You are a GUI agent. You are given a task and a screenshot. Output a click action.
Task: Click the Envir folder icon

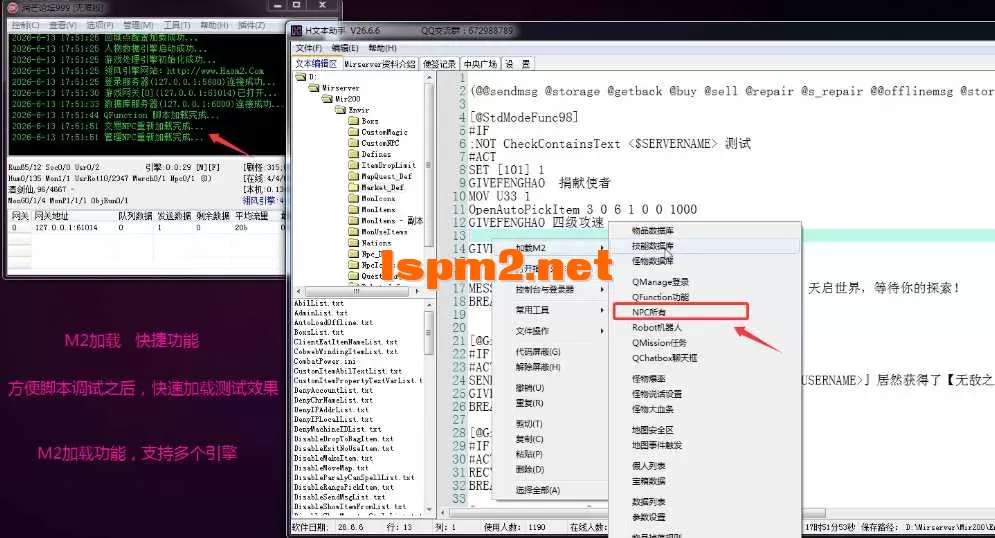[340, 110]
